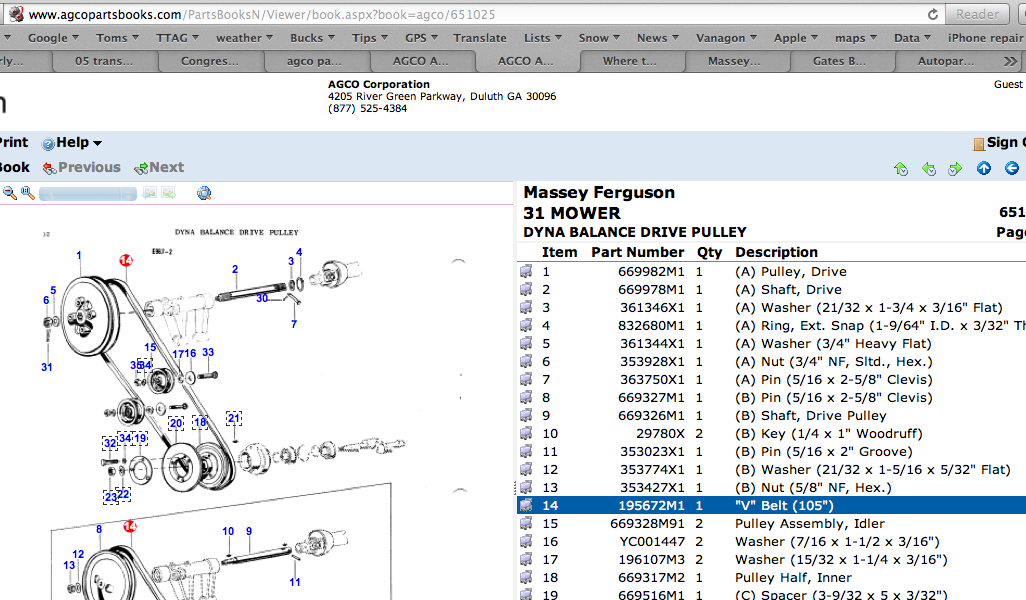Click the row icon for item 17
The image size is (1026, 600).
526,559
